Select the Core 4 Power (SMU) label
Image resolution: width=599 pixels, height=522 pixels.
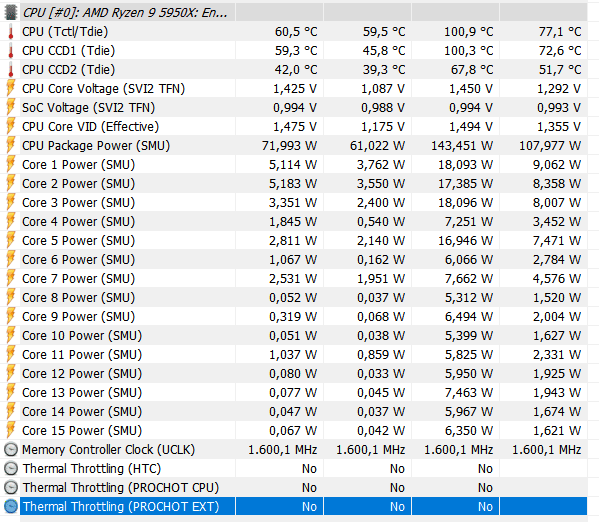pos(78,221)
